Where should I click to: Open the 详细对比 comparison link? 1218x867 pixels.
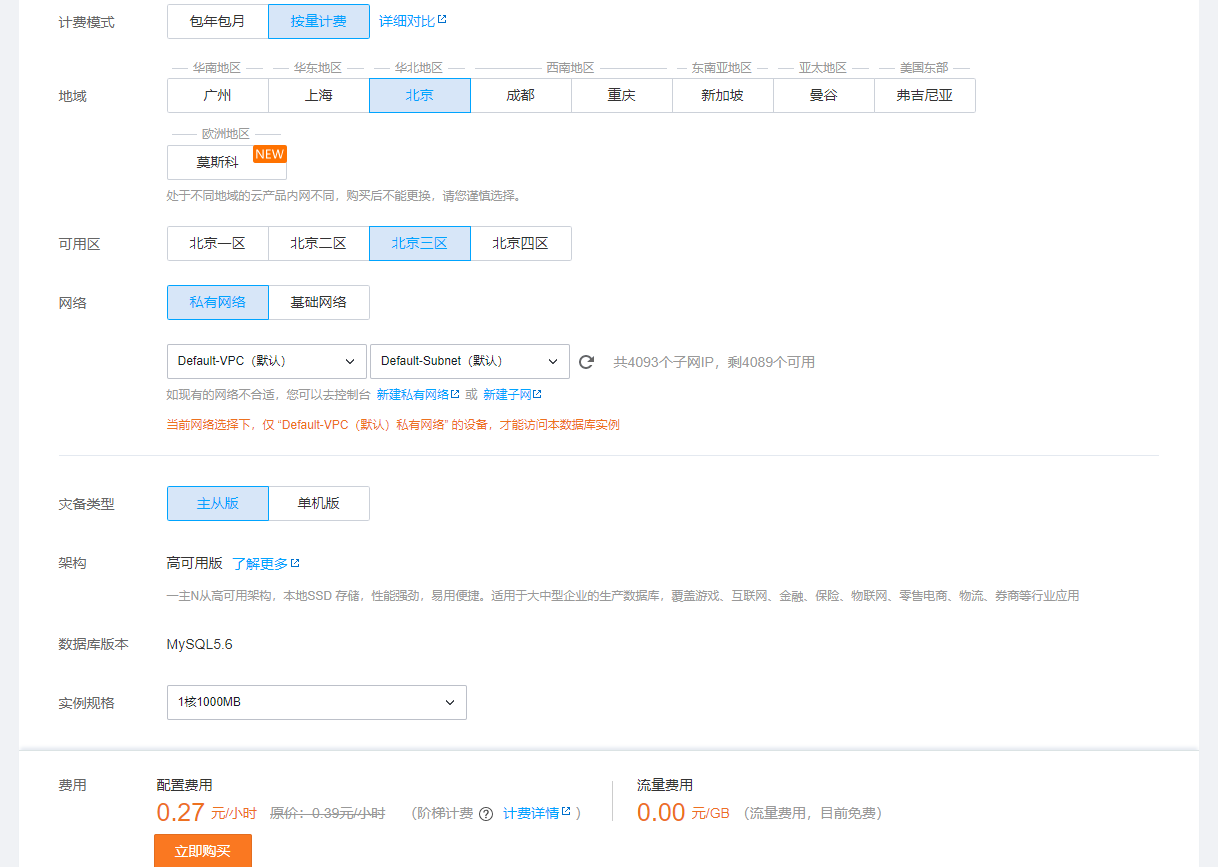click(405, 20)
